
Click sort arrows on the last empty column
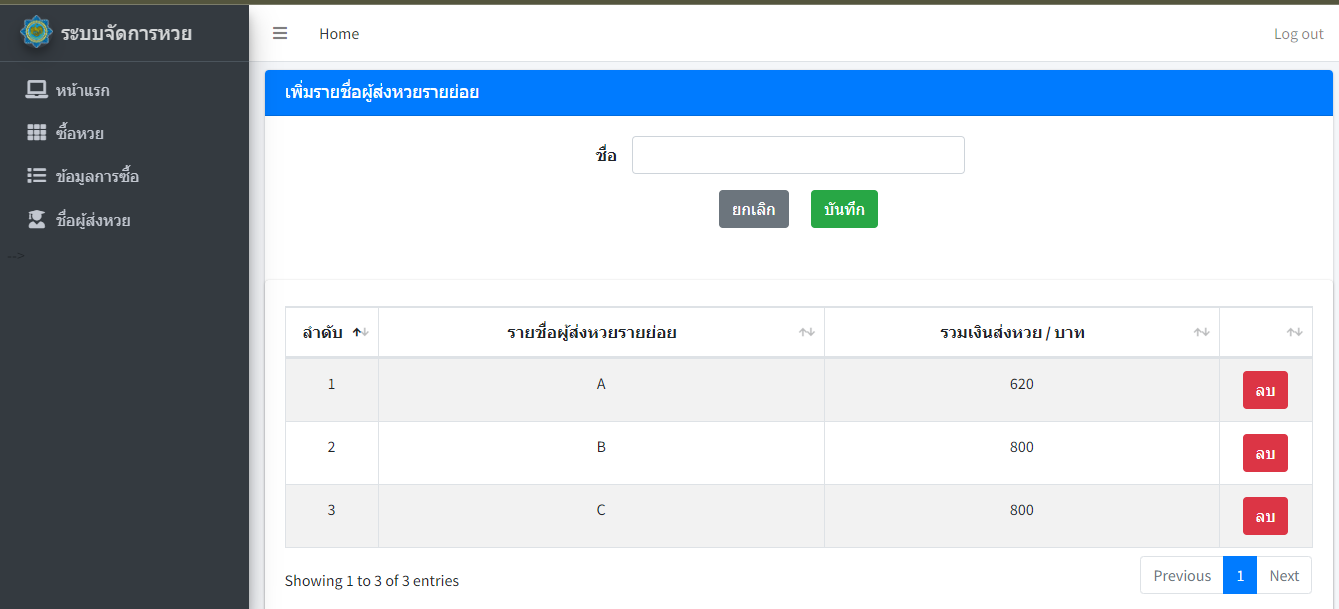[1294, 332]
